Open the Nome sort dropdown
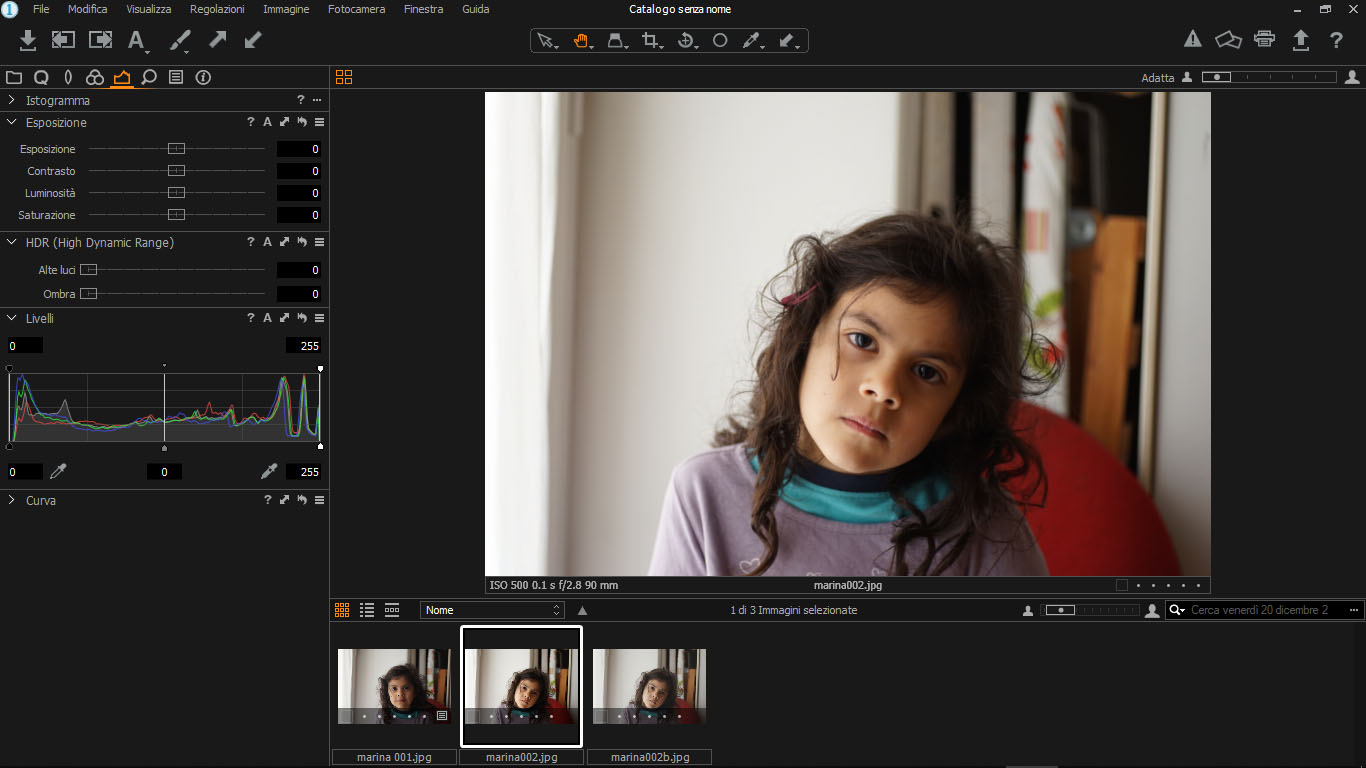 491,610
